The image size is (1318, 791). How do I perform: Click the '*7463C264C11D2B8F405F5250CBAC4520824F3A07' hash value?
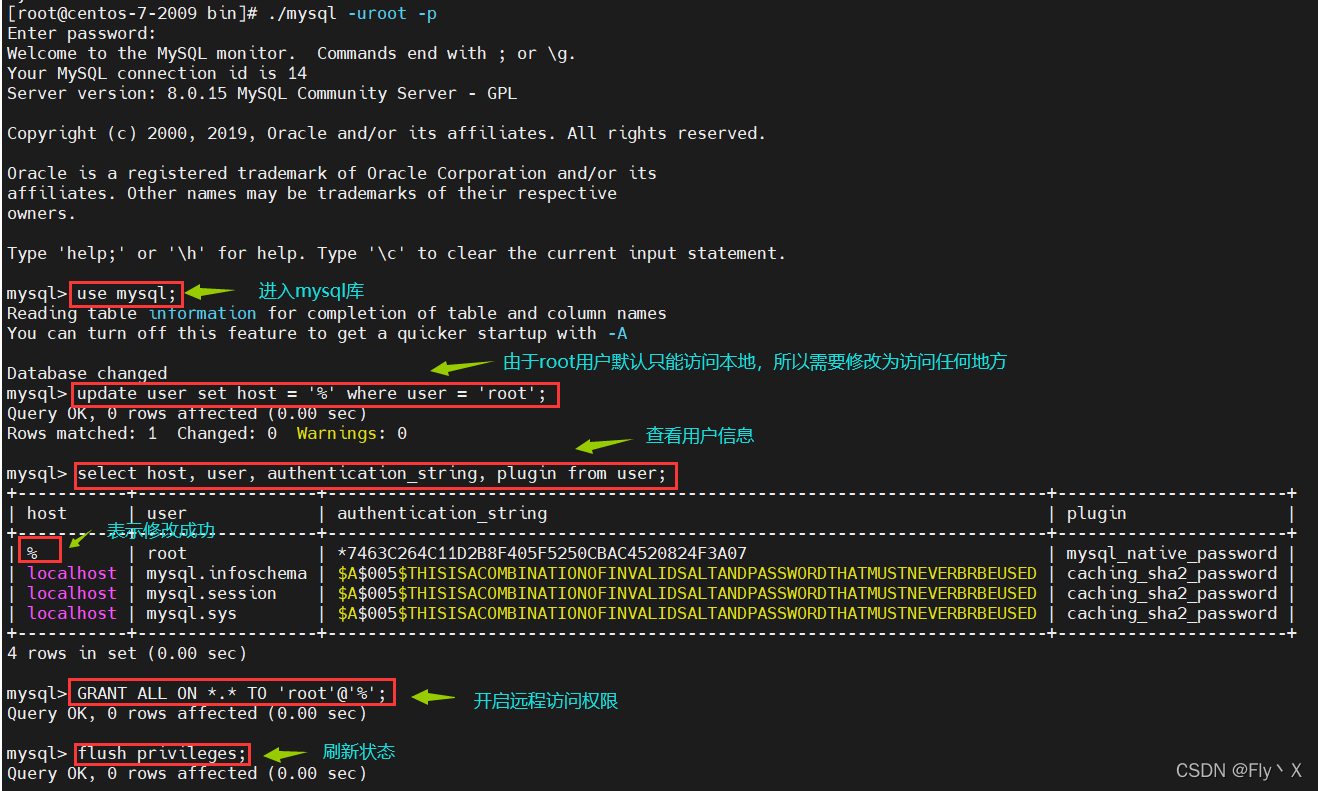pos(542,553)
